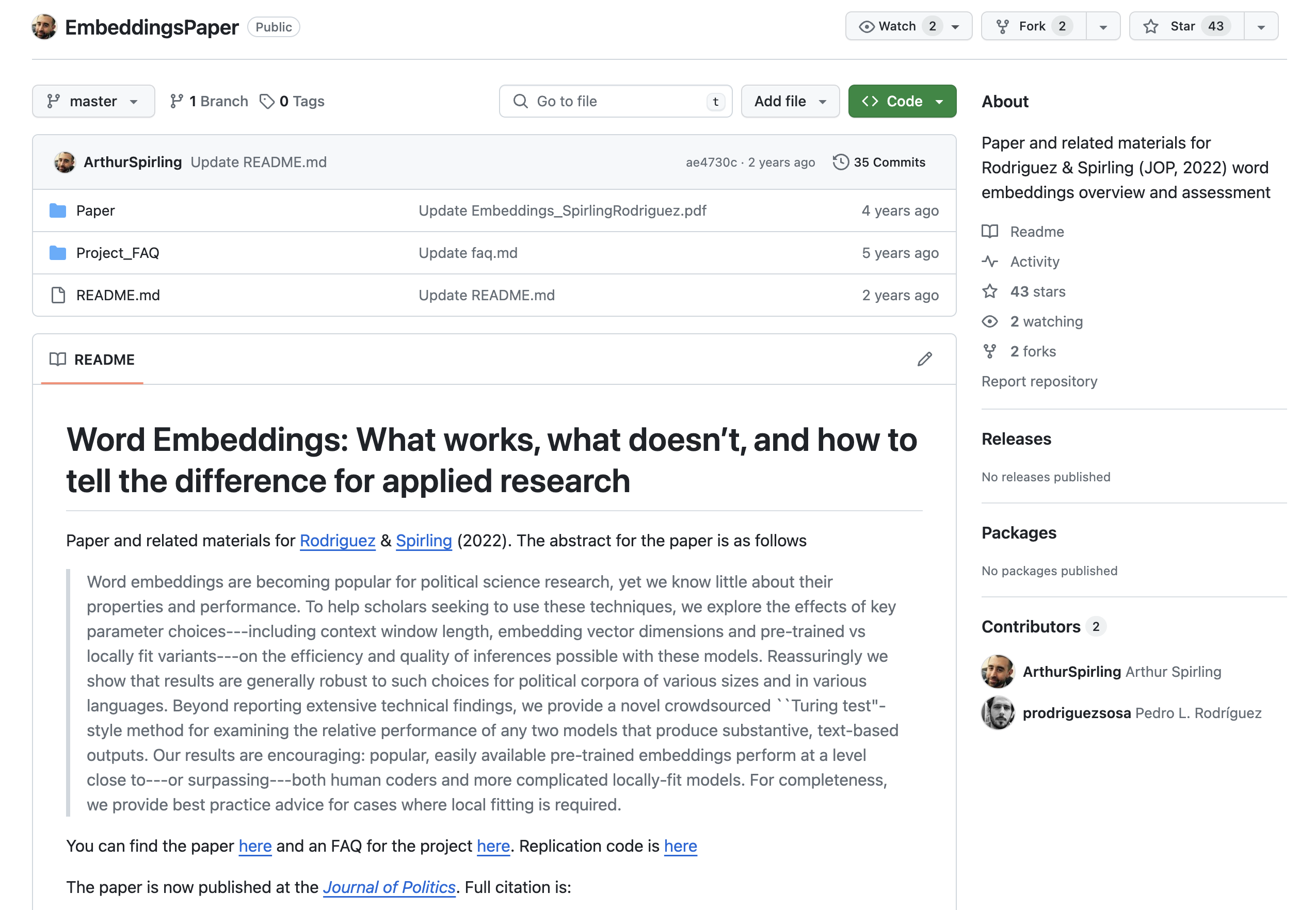Open the Journal of Politics link
1316x910 pixels.
(389, 887)
